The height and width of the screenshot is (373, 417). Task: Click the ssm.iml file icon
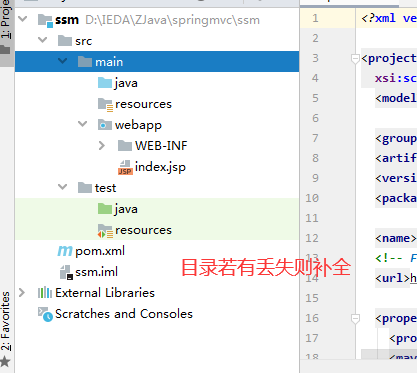point(66,272)
